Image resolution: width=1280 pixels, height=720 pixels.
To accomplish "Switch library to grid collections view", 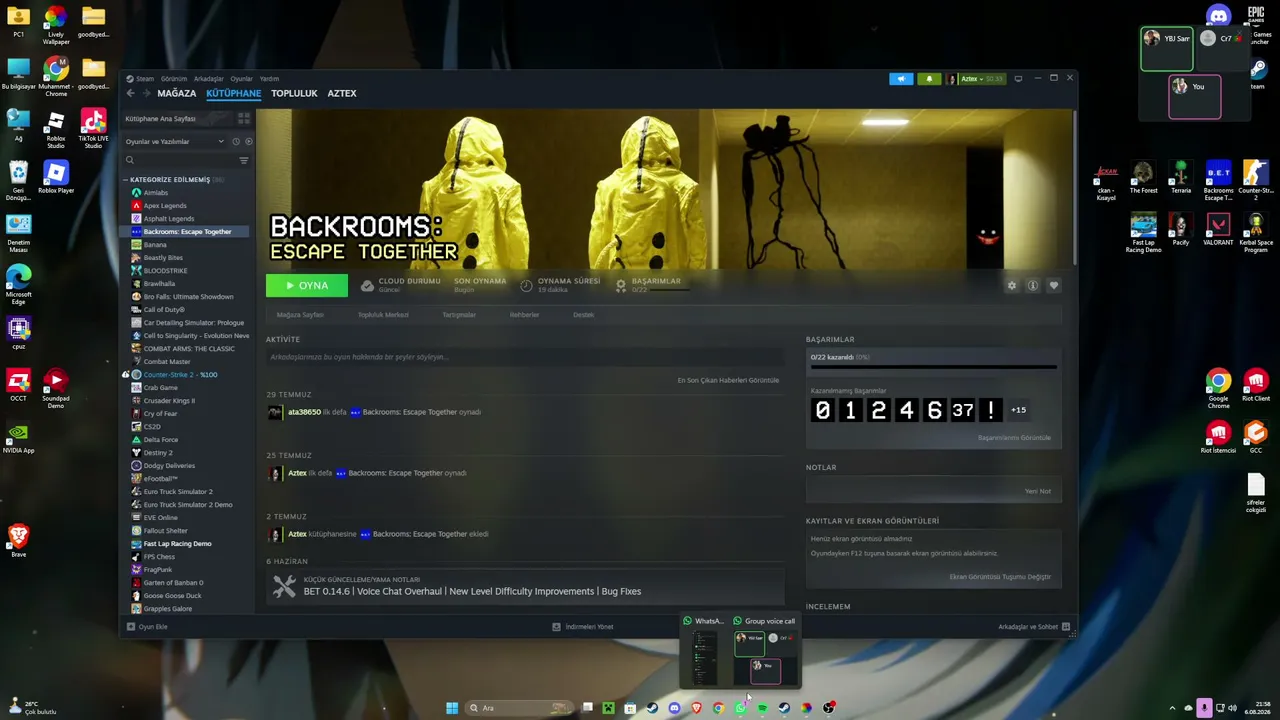I will (x=244, y=118).
